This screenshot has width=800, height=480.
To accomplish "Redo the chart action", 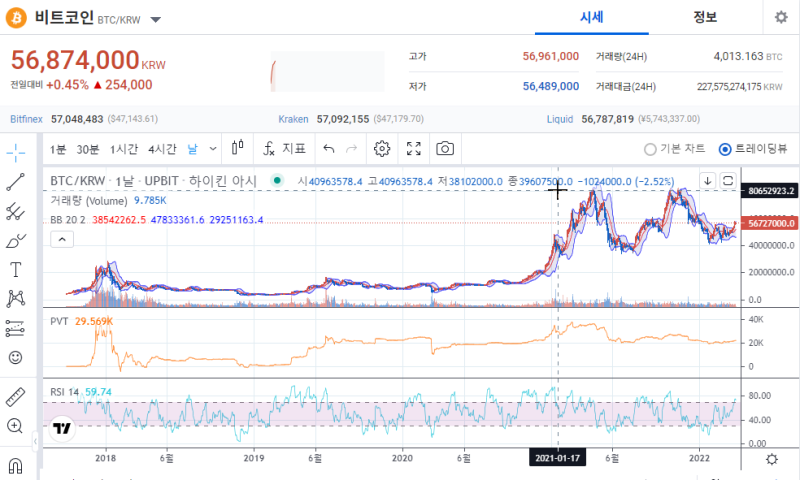I will [x=352, y=148].
